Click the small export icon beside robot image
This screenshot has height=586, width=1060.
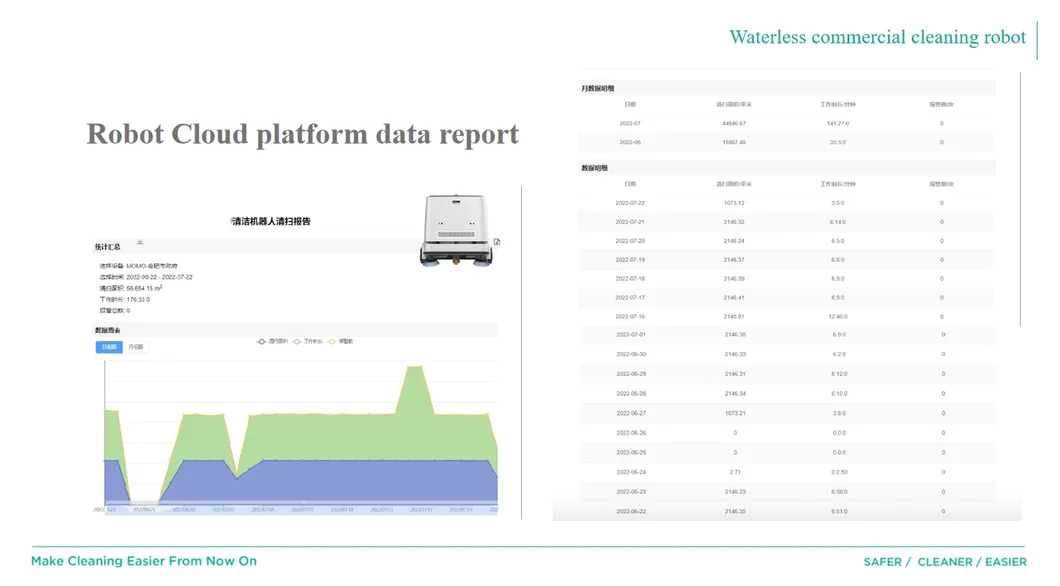coord(497,242)
